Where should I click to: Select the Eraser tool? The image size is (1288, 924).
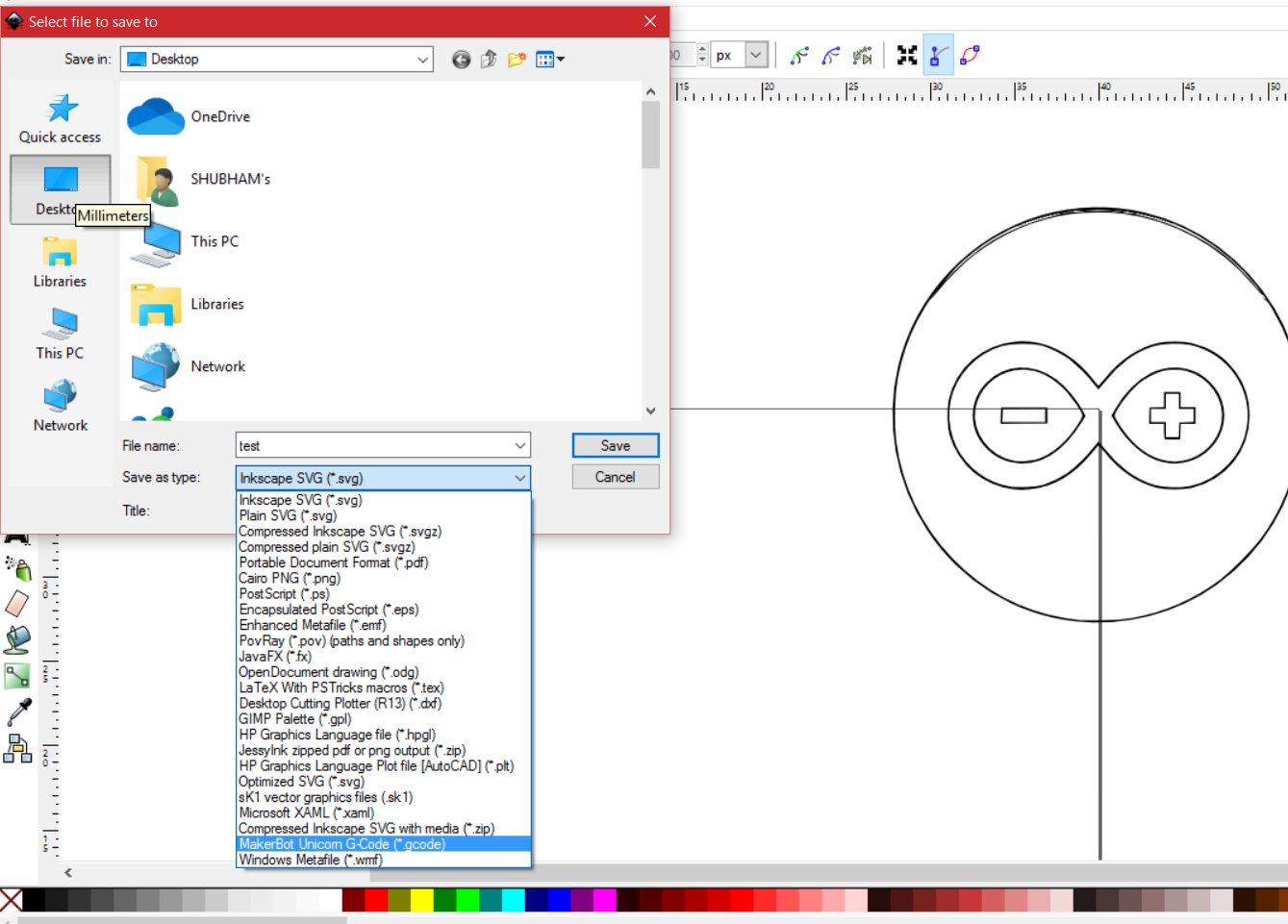tap(17, 604)
